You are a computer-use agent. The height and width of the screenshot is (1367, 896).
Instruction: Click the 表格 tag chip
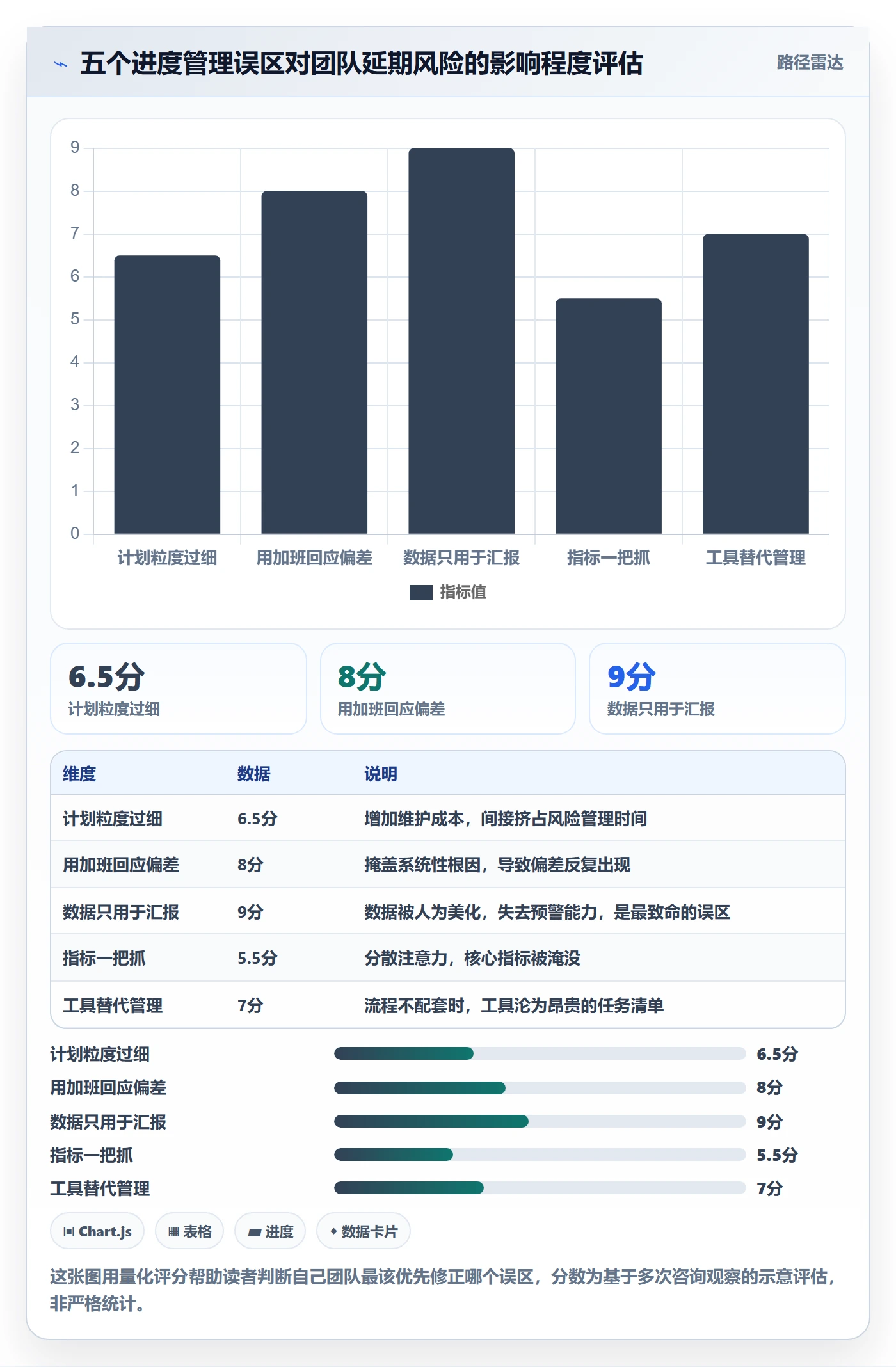tap(189, 1231)
